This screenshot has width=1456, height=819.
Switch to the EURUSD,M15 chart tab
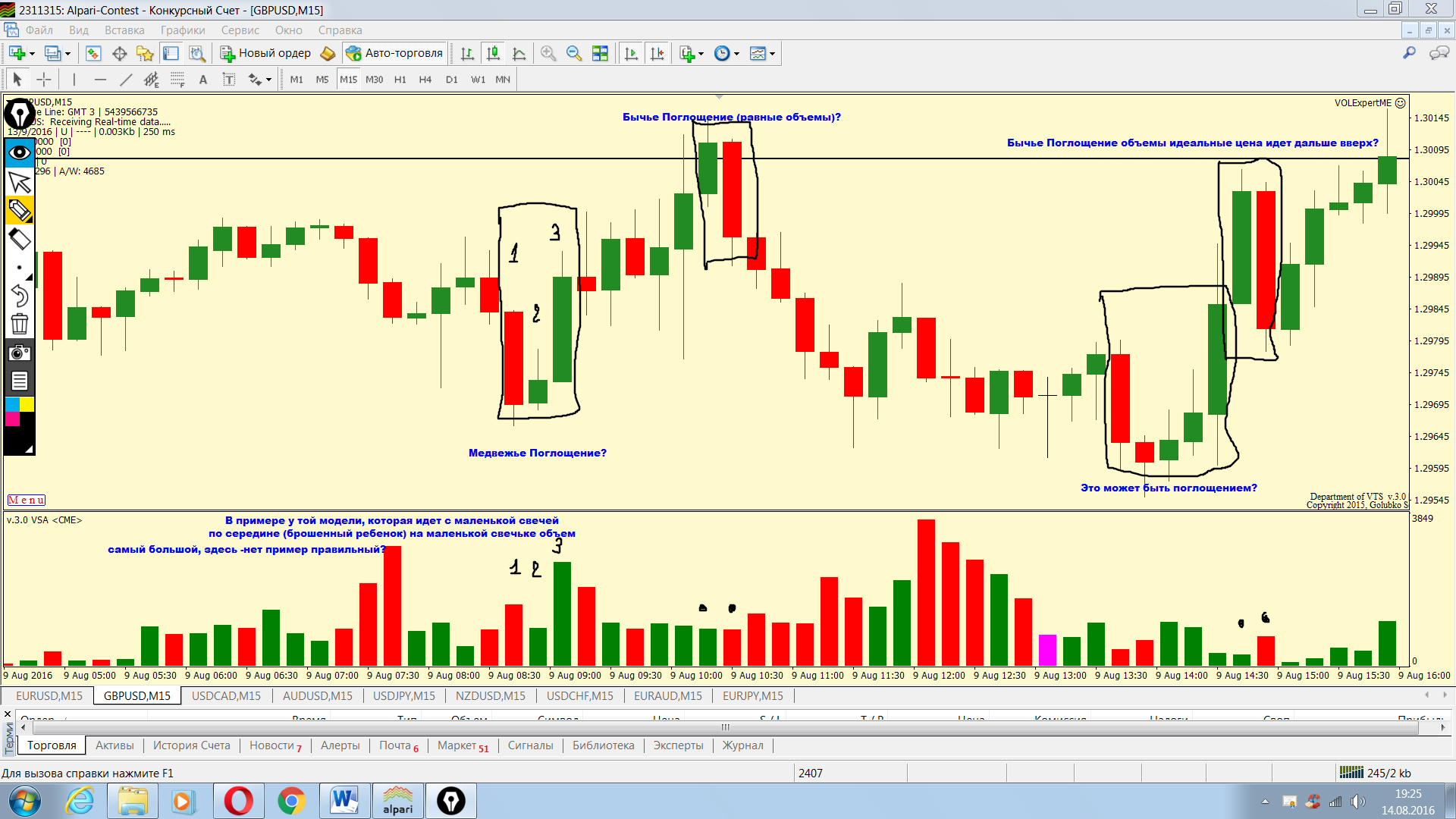click(49, 695)
